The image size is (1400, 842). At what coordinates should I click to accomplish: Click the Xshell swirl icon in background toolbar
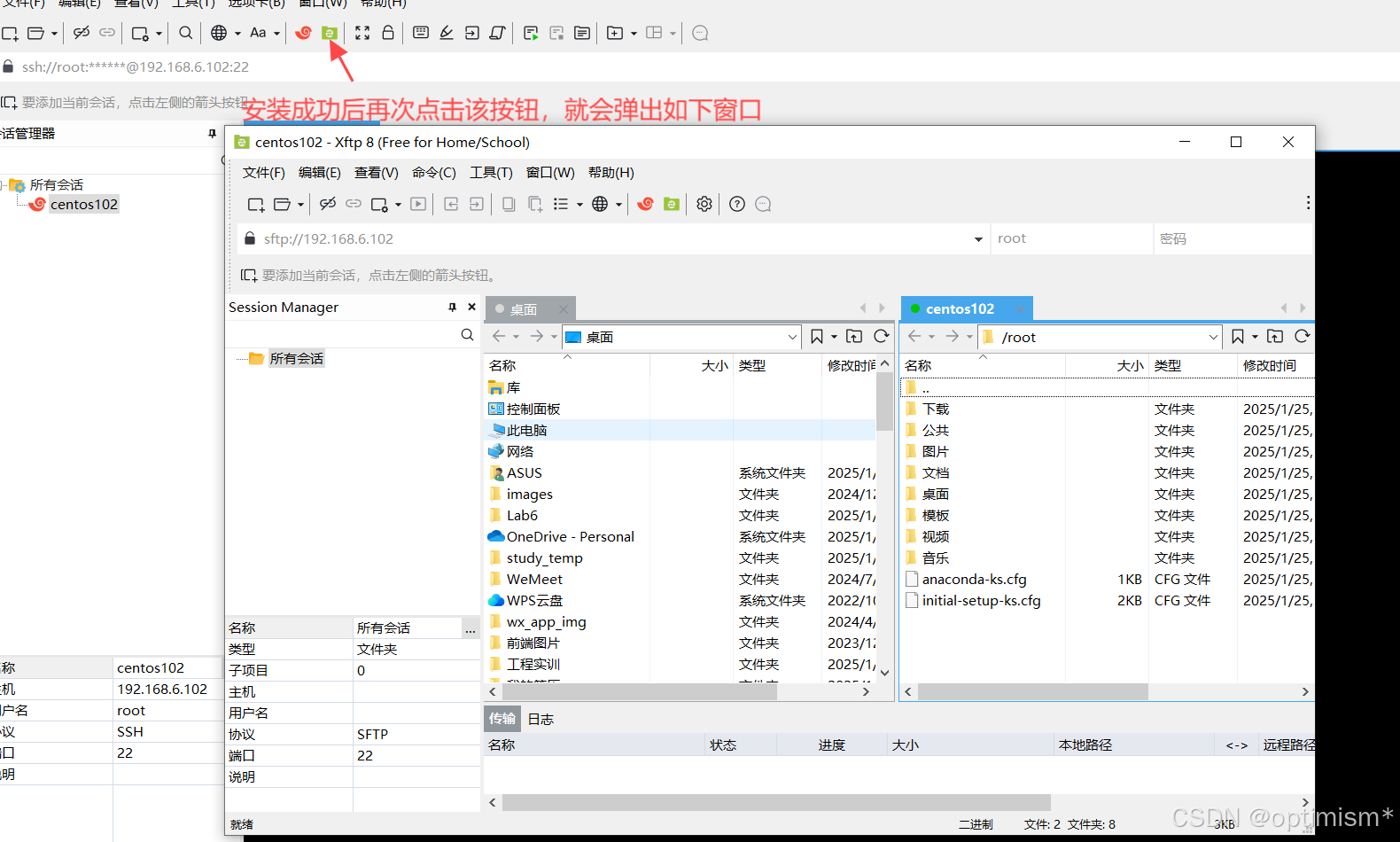coord(303,33)
